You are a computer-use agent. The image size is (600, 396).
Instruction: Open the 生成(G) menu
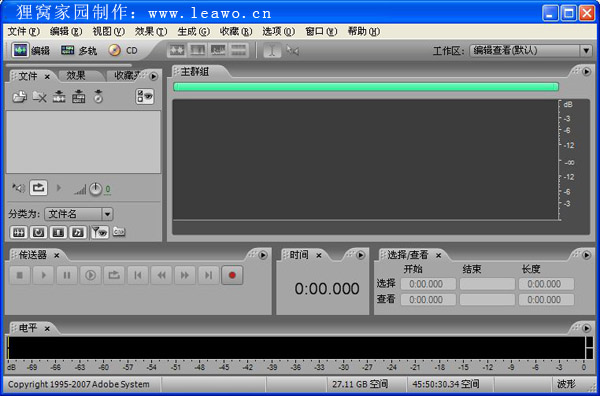coord(194,31)
